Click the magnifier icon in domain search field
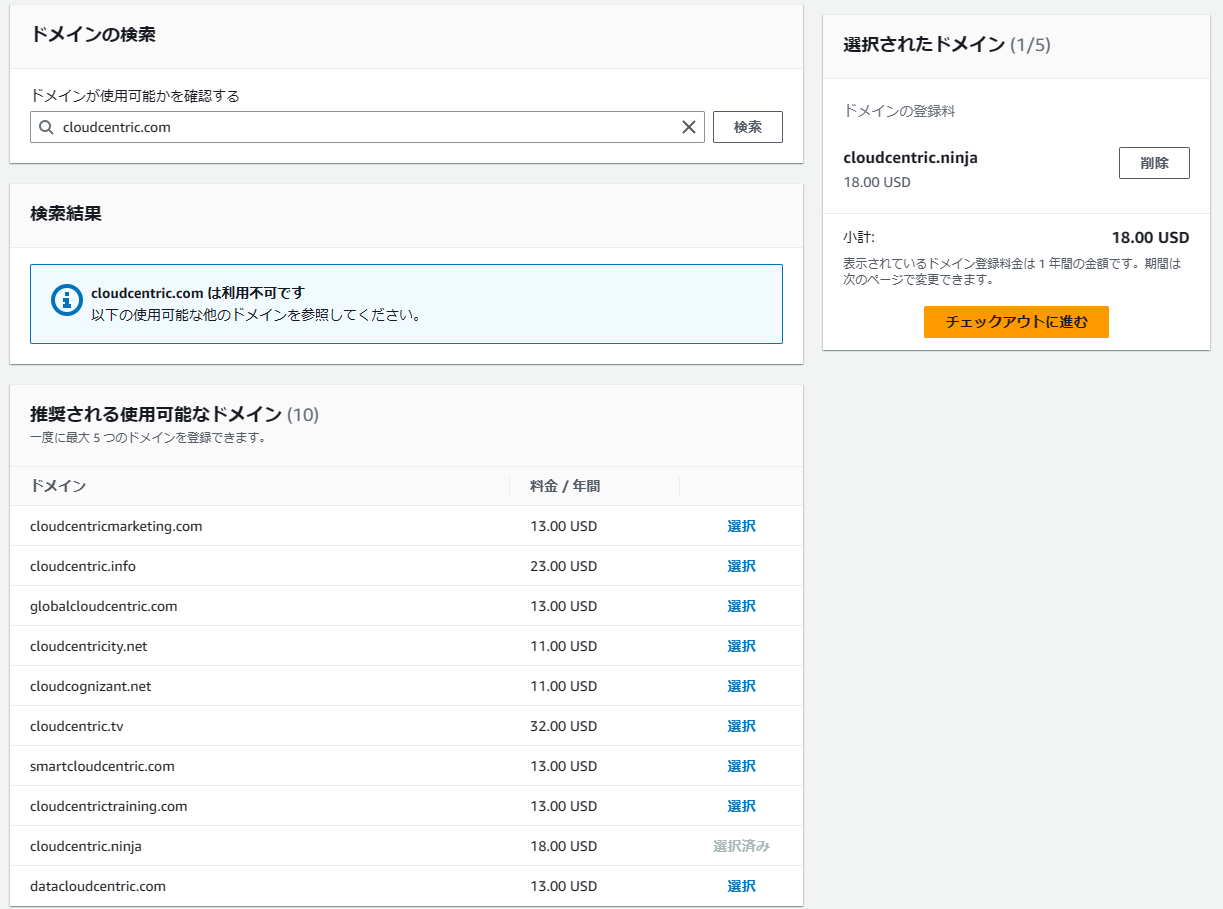 tap(46, 127)
